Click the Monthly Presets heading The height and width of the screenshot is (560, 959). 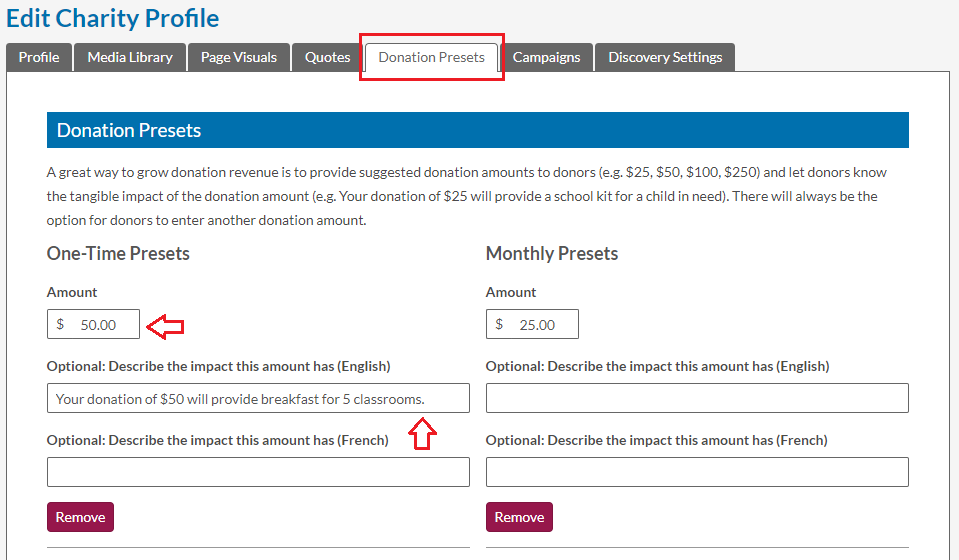click(x=552, y=253)
